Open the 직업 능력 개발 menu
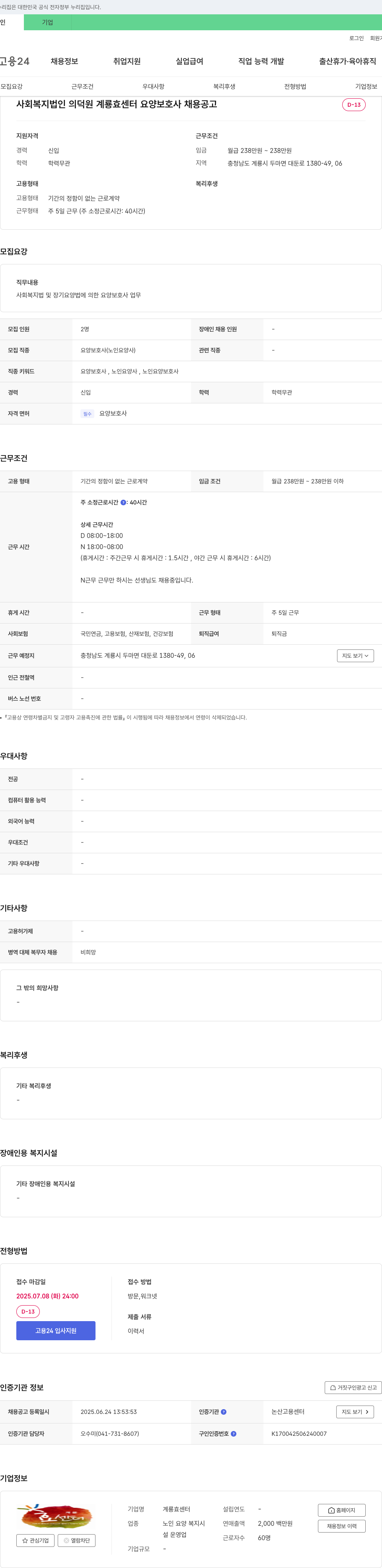 261,61
